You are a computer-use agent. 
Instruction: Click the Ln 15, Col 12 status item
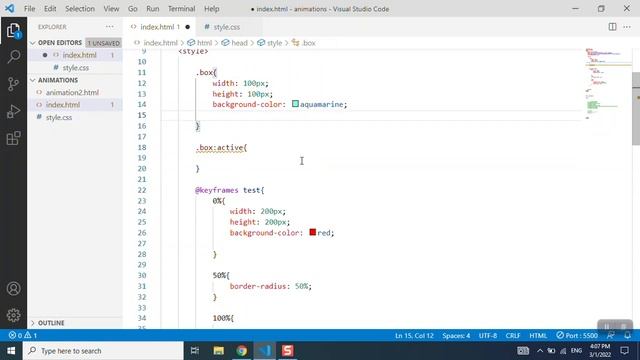tap(414, 336)
